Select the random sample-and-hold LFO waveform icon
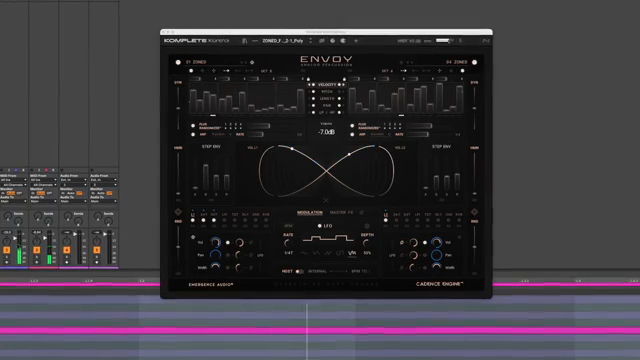The image size is (640, 360). point(352,253)
